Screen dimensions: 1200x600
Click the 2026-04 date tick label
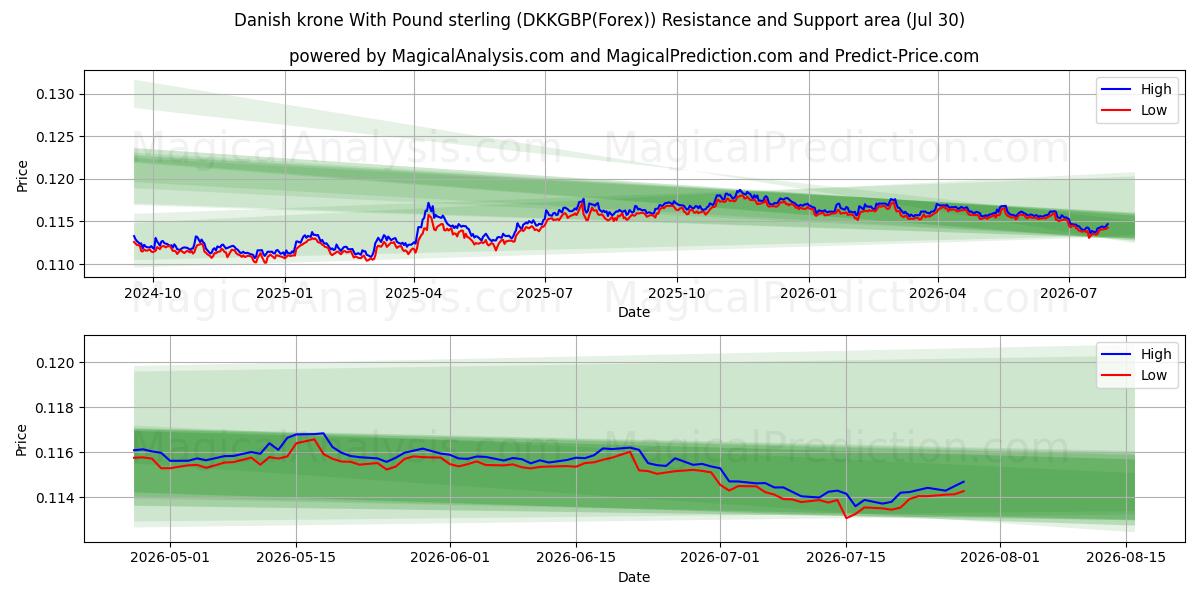[937, 293]
